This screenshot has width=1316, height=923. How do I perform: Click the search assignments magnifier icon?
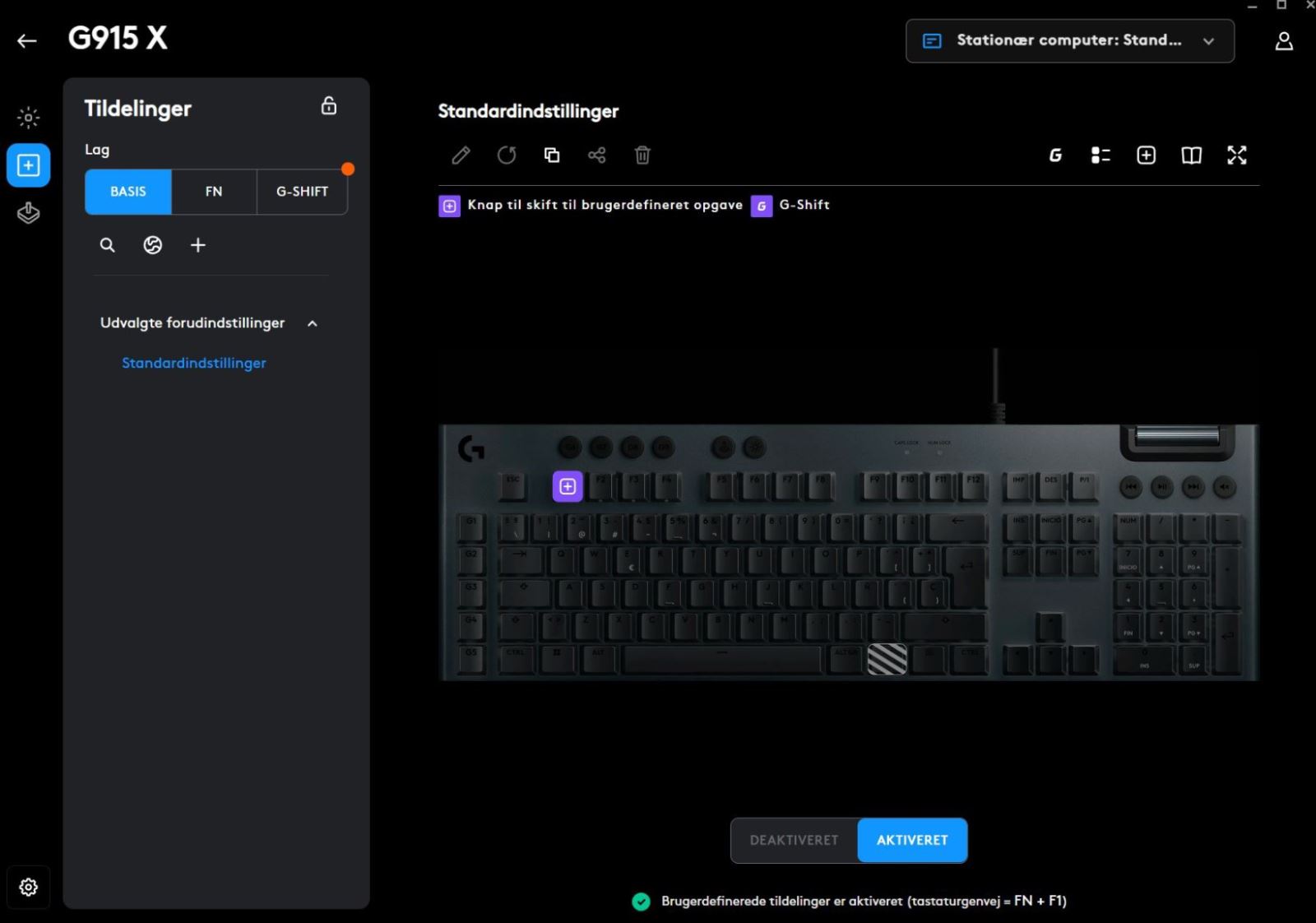point(108,245)
